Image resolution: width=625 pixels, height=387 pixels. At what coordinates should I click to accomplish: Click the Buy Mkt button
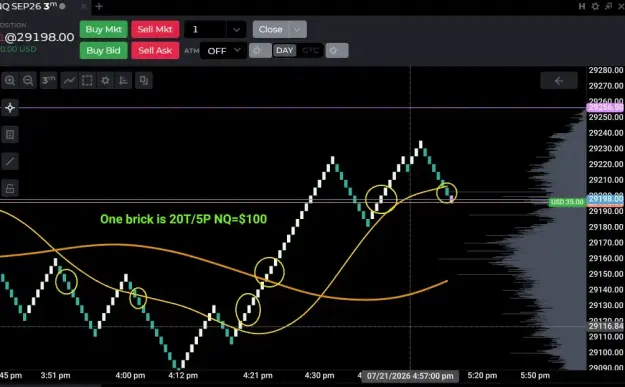104,29
